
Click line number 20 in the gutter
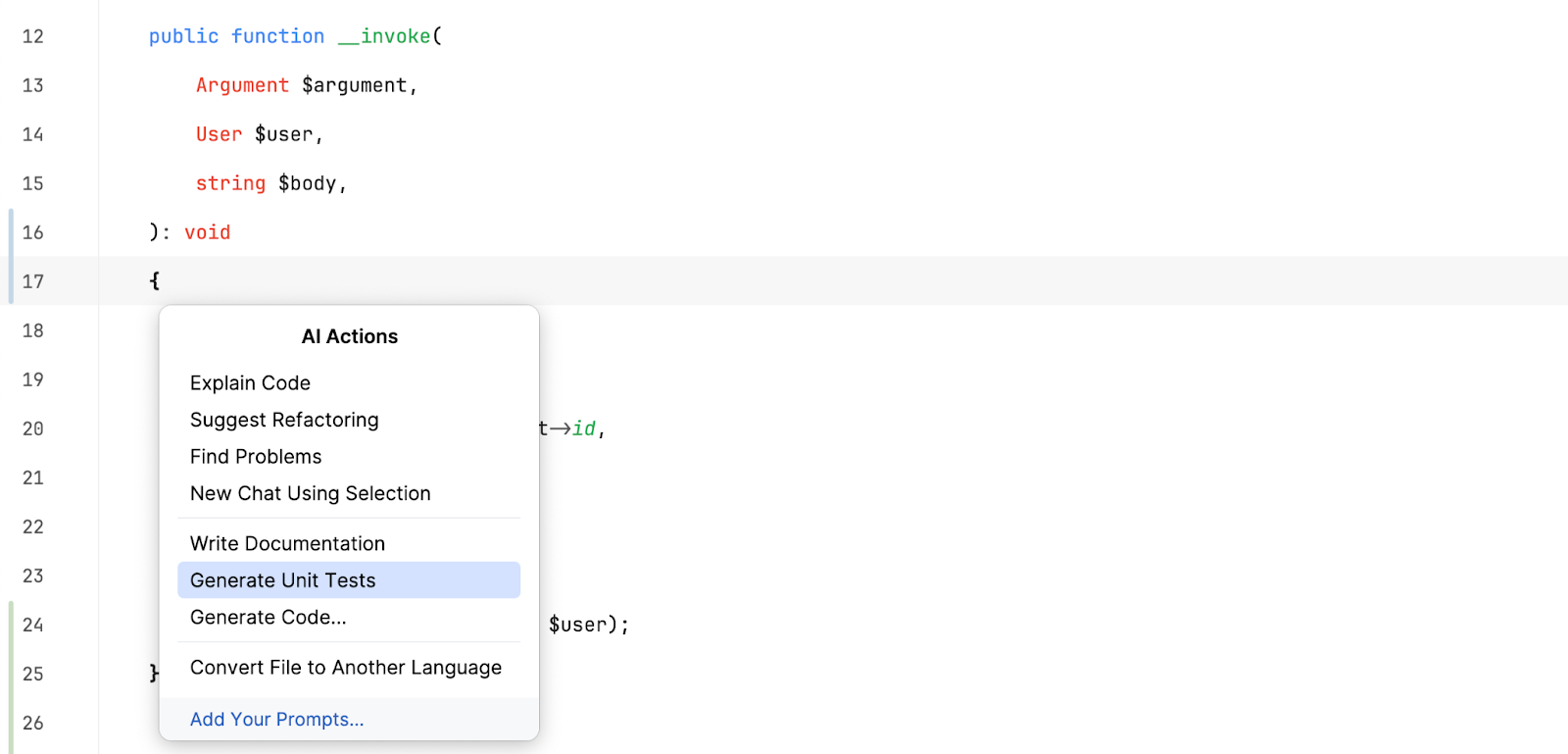(33, 428)
